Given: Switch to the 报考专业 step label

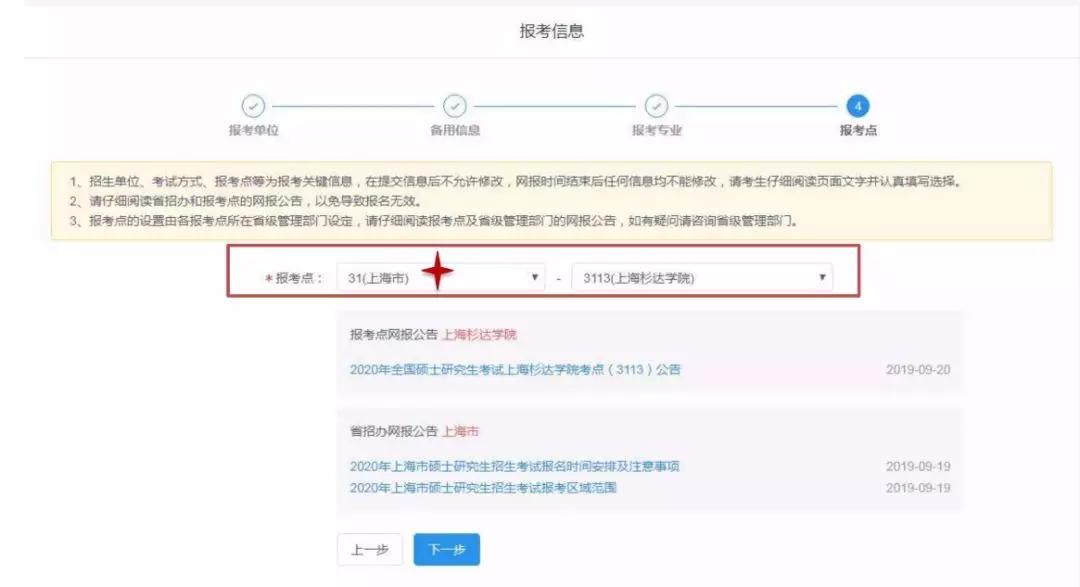Looking at the screenshot, I should pyautogui.click(x=656, y=131).
